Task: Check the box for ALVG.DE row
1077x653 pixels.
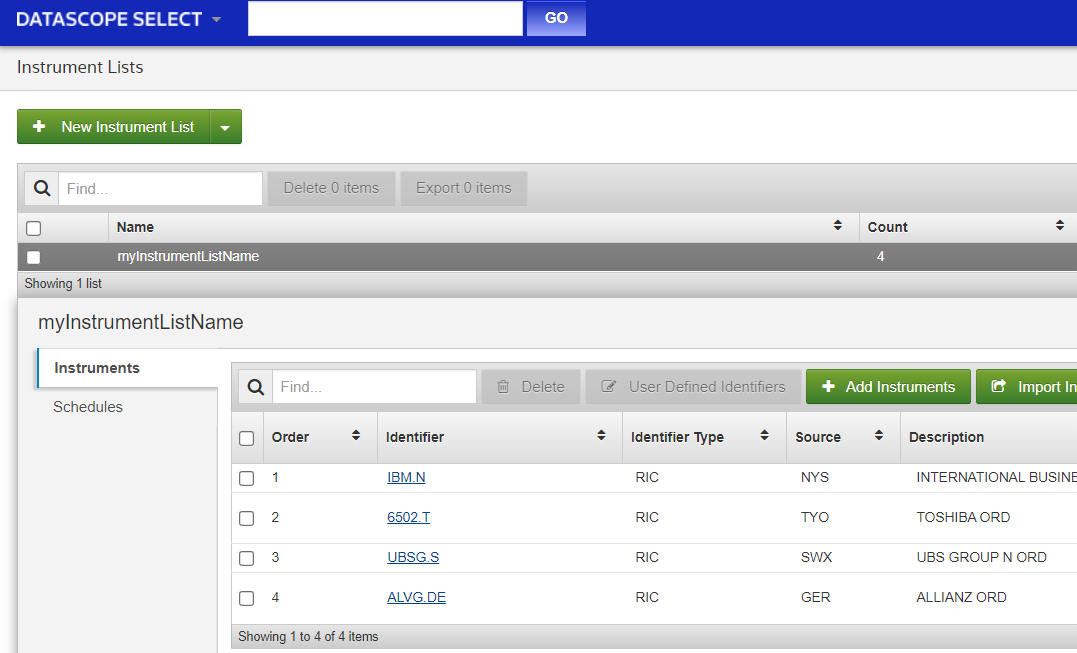Action: (247, 598)
